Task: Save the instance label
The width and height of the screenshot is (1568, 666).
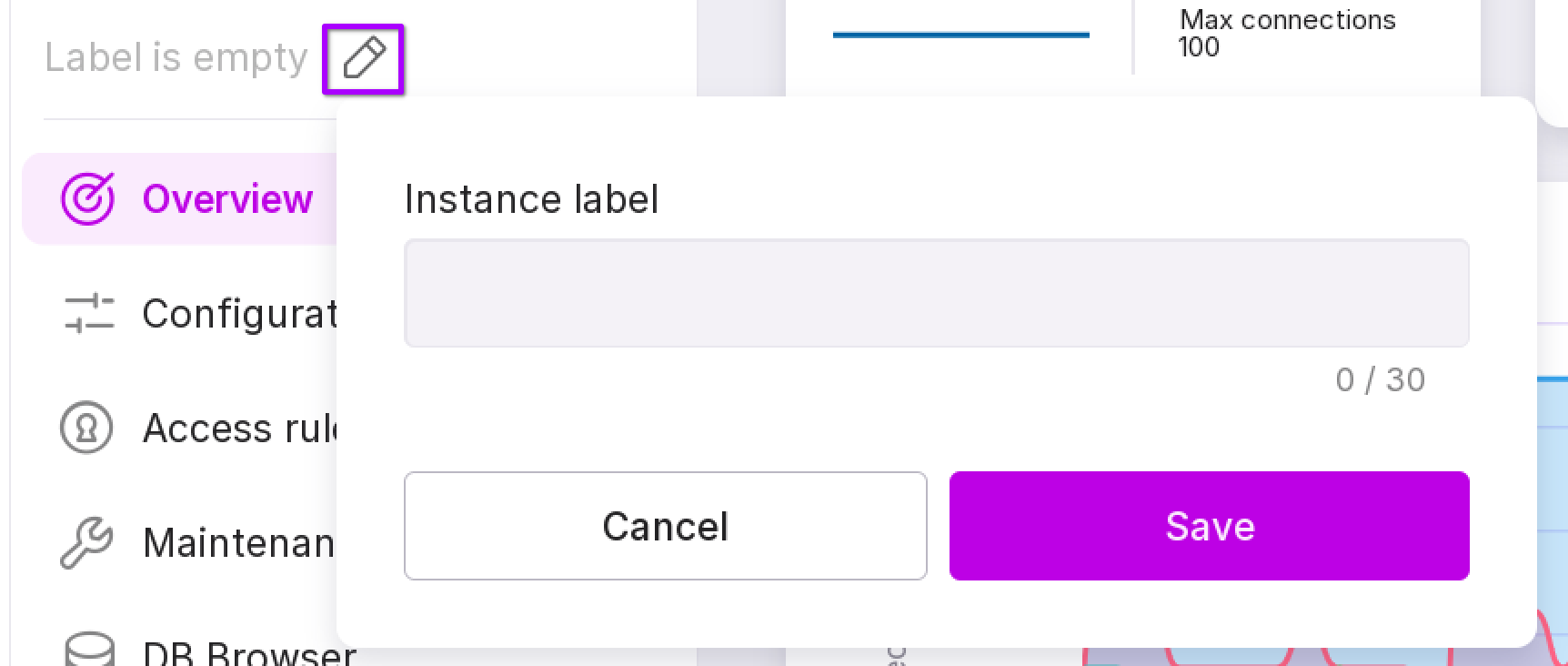Action: [1209, 526]
